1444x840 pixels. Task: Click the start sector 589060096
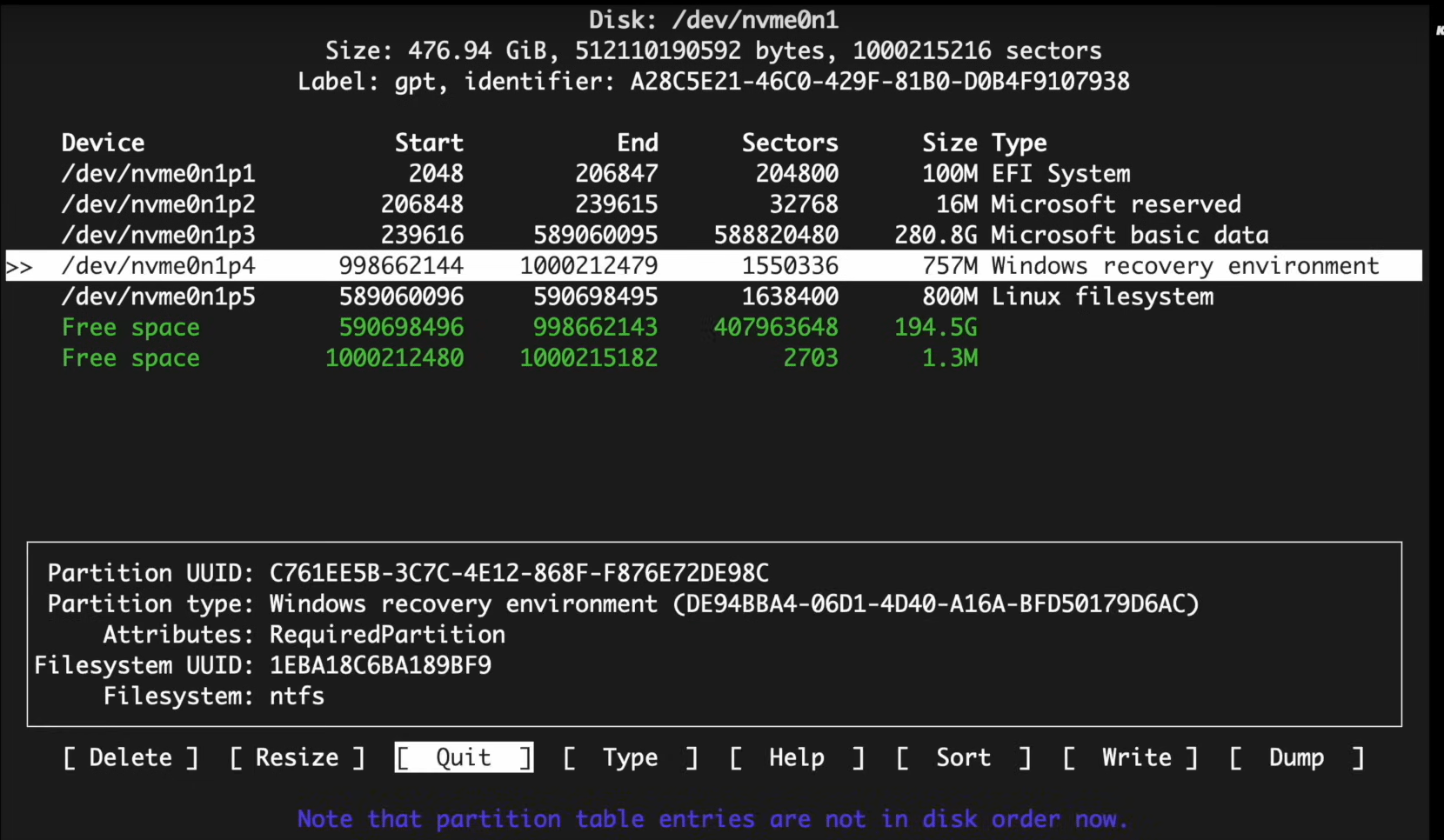pyautogui.click(x=401, y=297)
